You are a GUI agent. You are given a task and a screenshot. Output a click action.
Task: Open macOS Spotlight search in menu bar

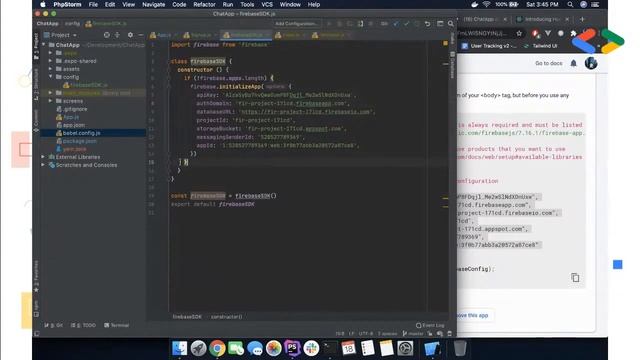(570, 4)
